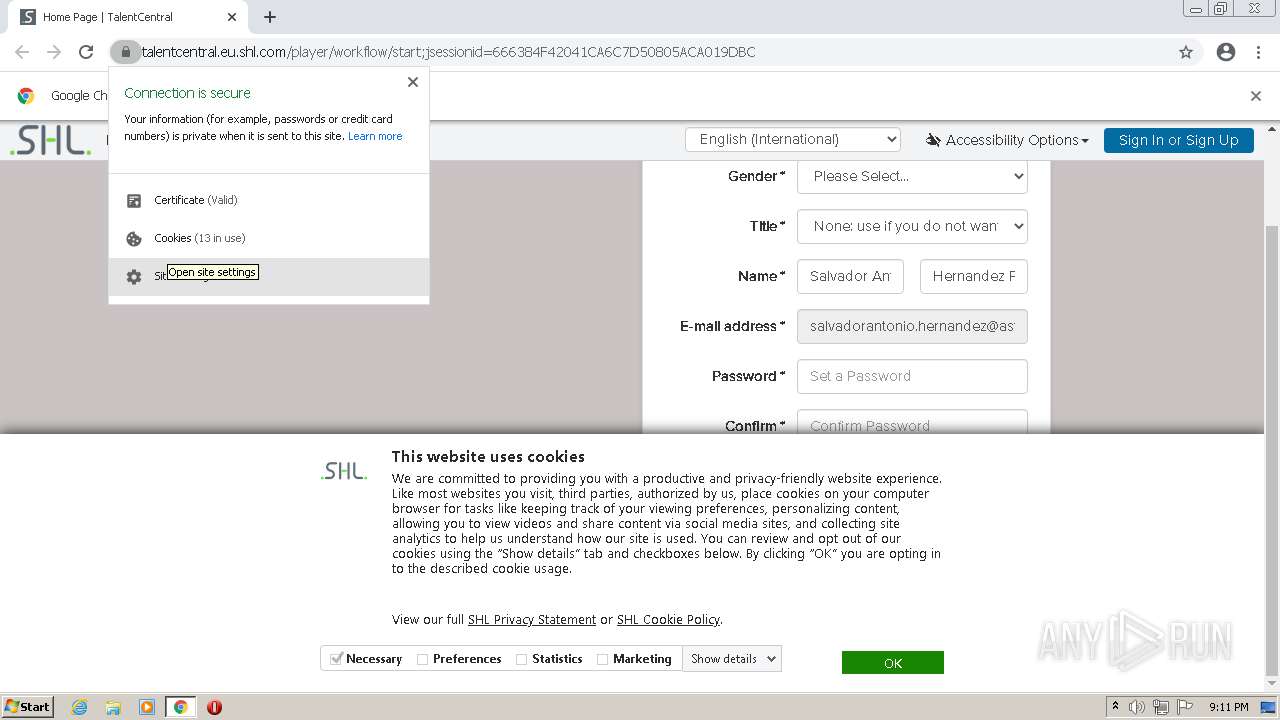Viewport: 1280px width, 720px height.
Task: Click the taskbar clock 9:11 PM
Action: [1228, 707]
